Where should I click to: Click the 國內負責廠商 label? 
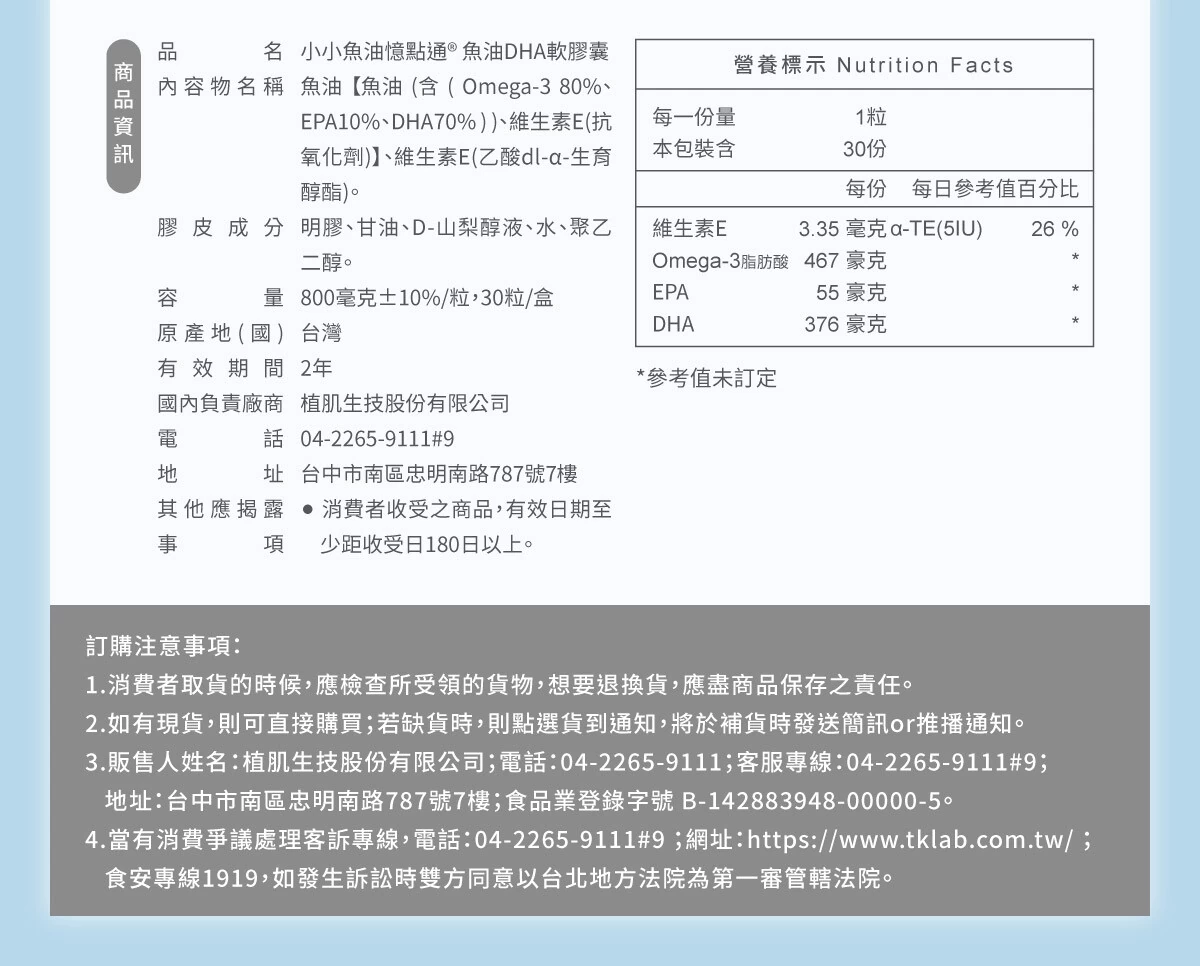(x=221, y=403)
